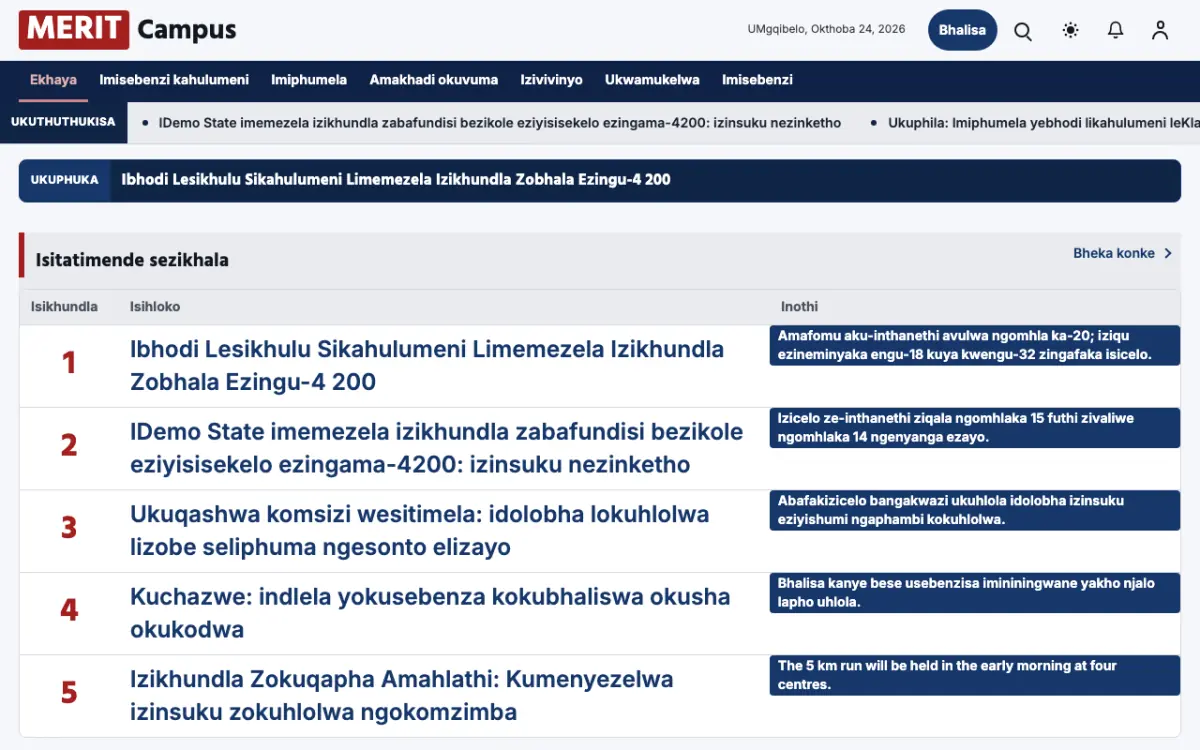Open the Izivivinyo menu item

551,80
